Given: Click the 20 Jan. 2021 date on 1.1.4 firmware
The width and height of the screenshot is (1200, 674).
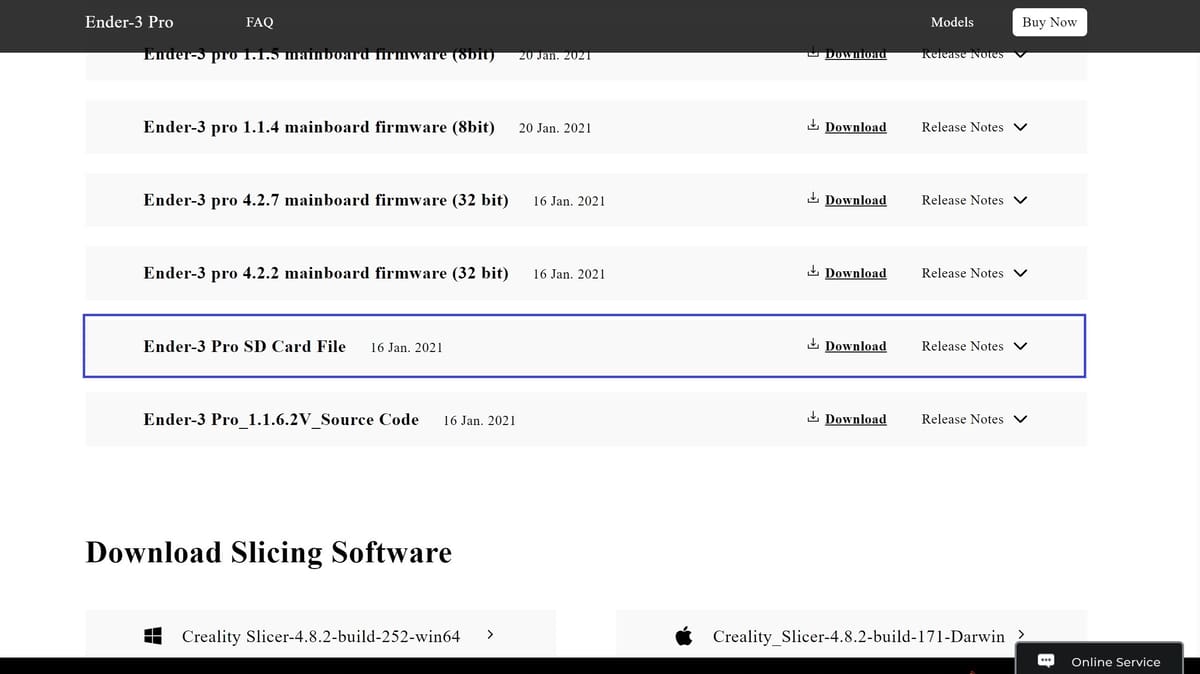Looking at the screenshot, I should pyautogui.click(x=555, y=128).
